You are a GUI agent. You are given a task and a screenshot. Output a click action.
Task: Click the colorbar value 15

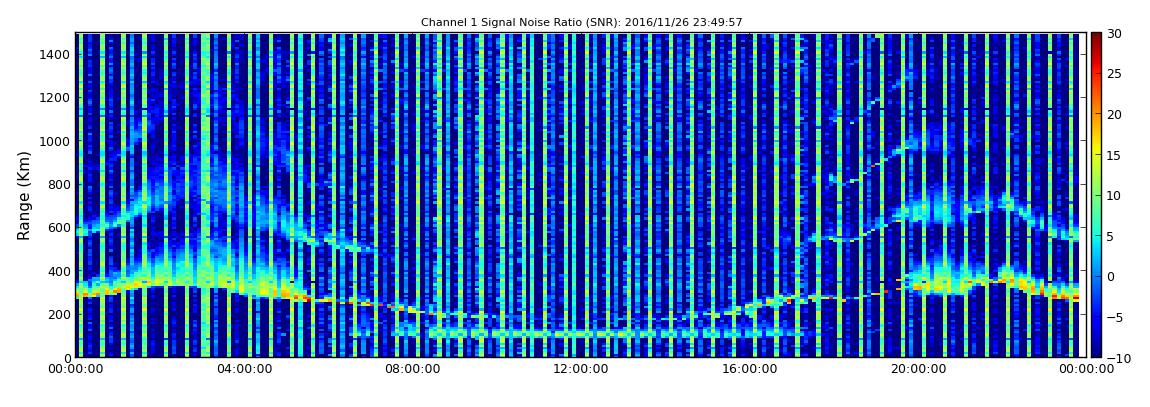[x=1114, y=155]
